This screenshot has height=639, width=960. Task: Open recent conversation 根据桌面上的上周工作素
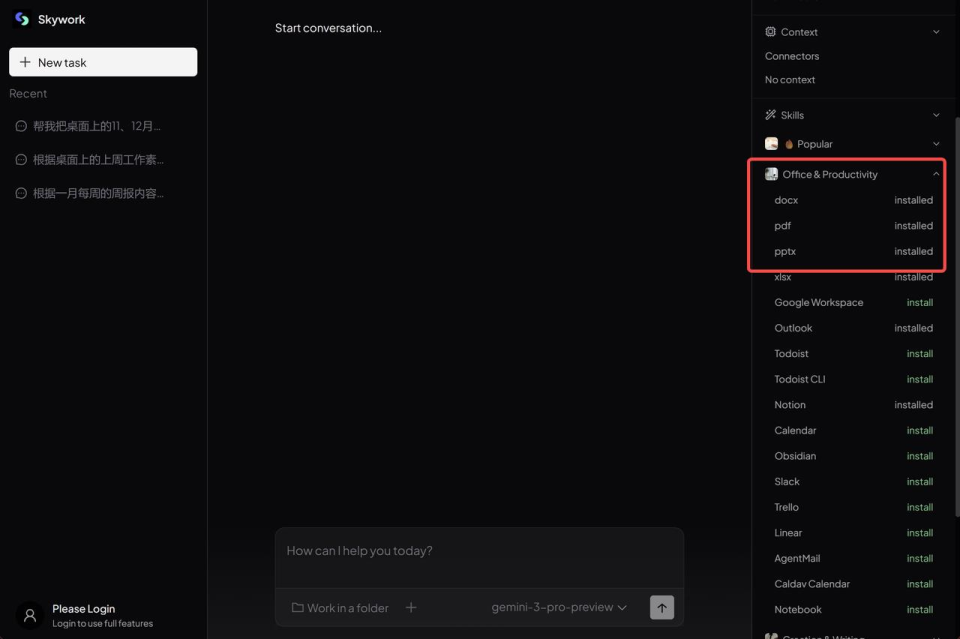tap(98, 160)
